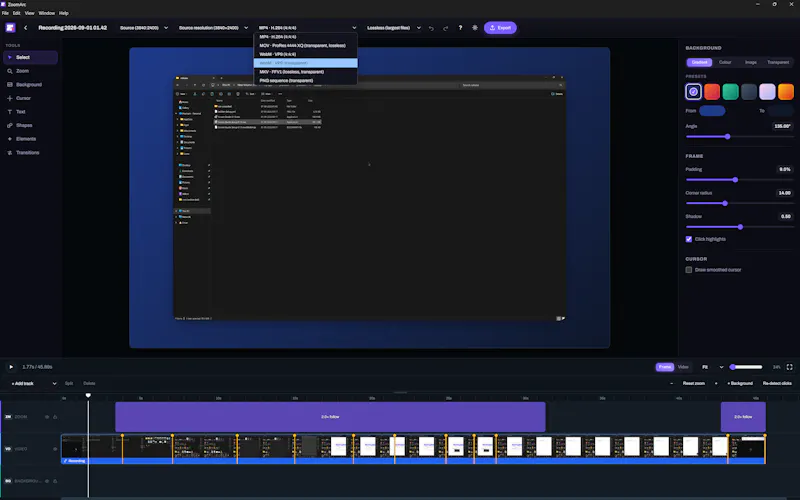800x500 pixels.
Task: Select highlighted WebM VP9 transparent option
Action: (x=305, y=63)
